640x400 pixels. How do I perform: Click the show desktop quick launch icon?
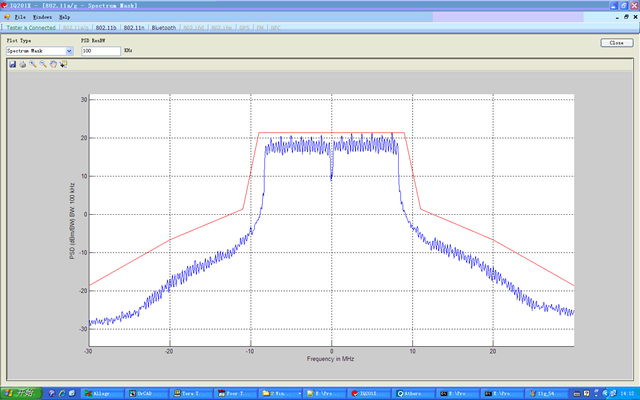(x=72, y=393)
